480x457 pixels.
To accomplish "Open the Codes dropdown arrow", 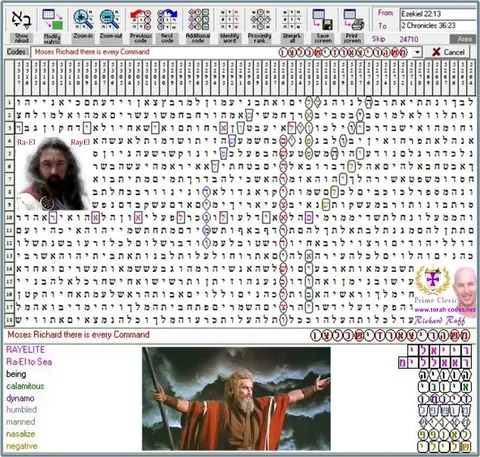I will [417, 52].
